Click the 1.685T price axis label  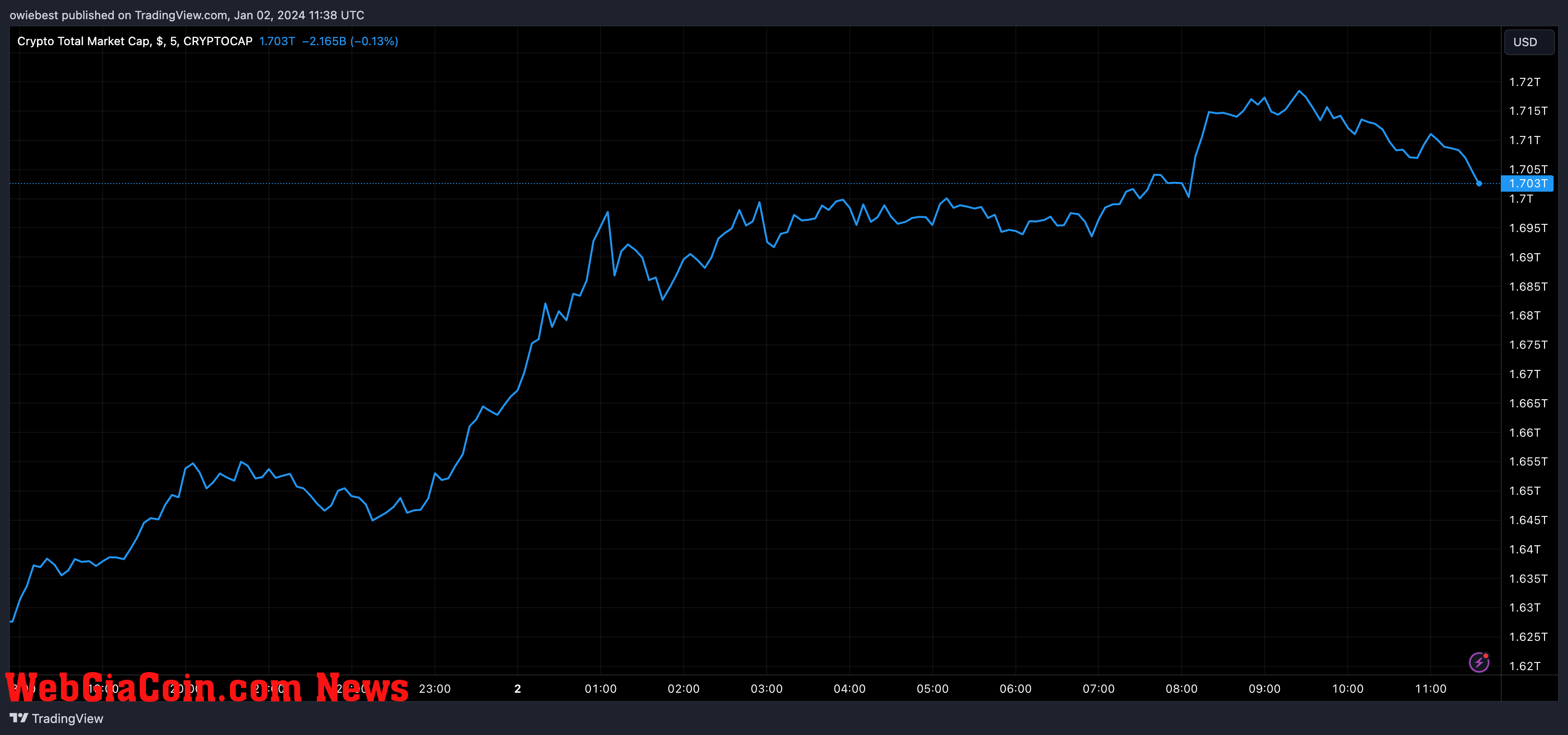(1528, 287)
